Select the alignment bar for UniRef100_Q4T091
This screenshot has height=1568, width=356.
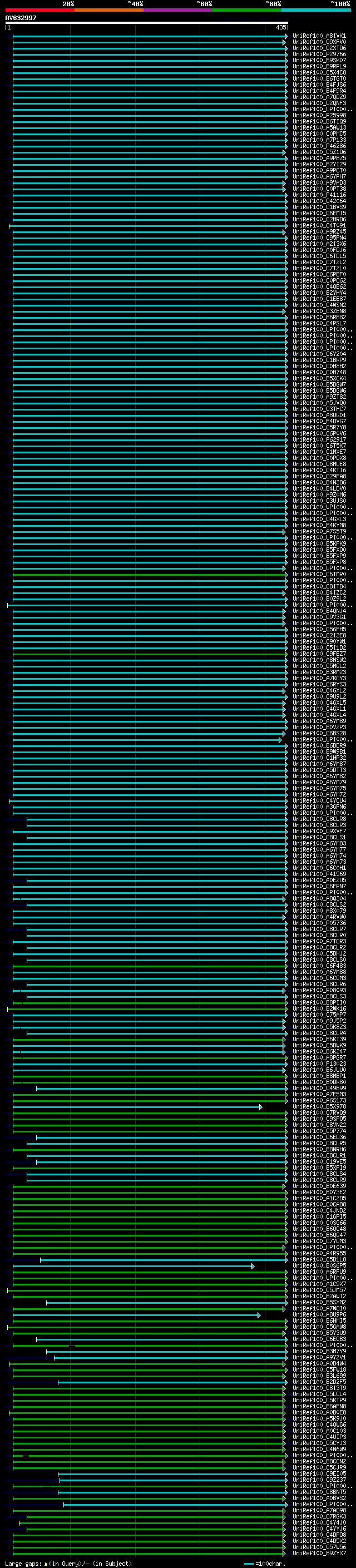coord(148,226)
